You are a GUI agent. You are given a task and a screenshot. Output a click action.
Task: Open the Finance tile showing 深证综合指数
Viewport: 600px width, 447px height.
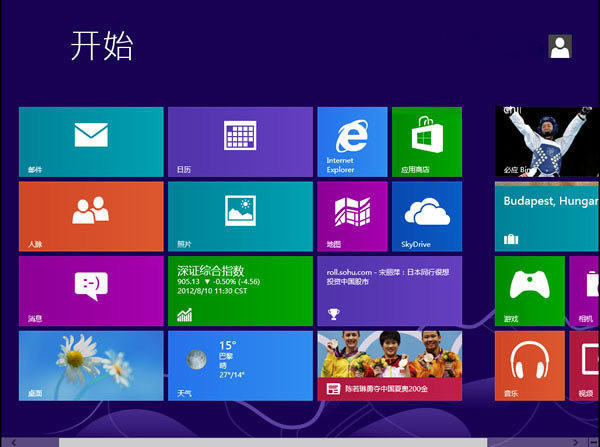pos(240,291)
